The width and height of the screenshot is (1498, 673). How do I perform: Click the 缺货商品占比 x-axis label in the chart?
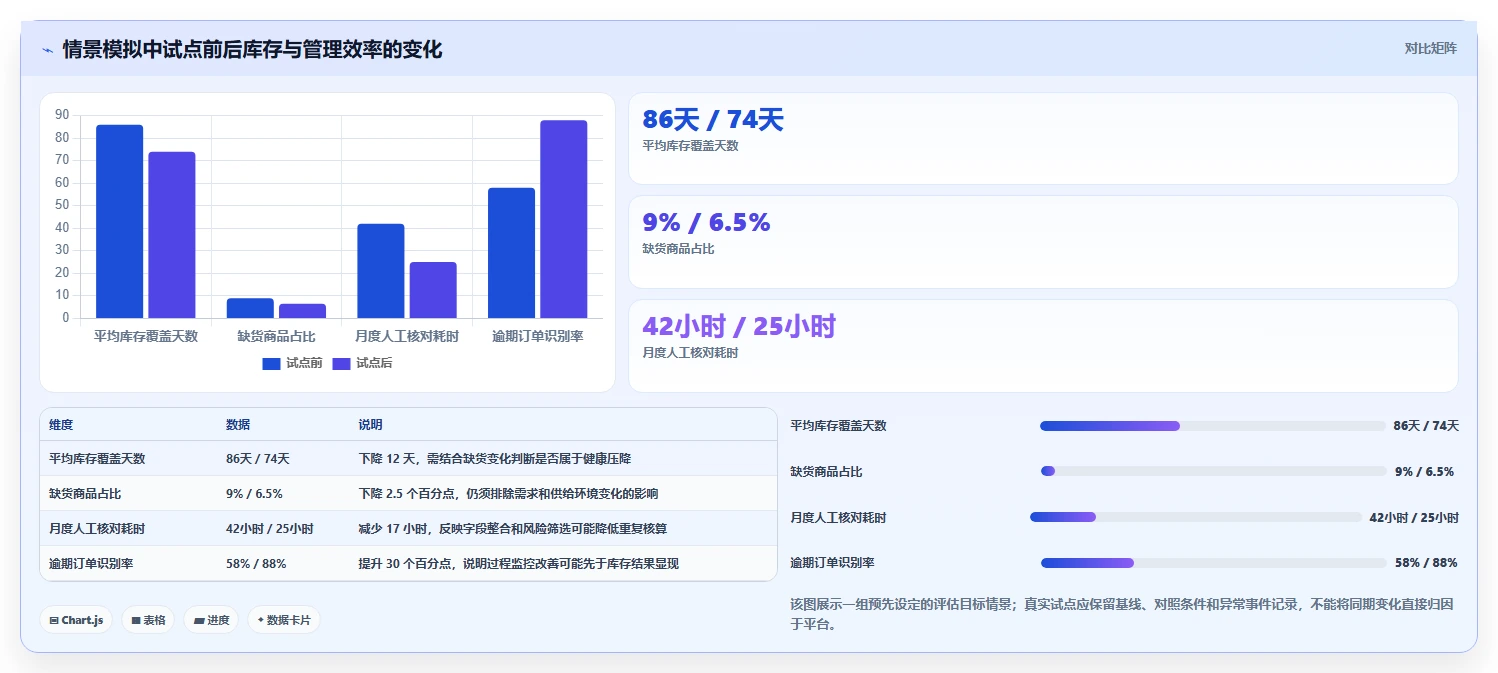point(276,337)
